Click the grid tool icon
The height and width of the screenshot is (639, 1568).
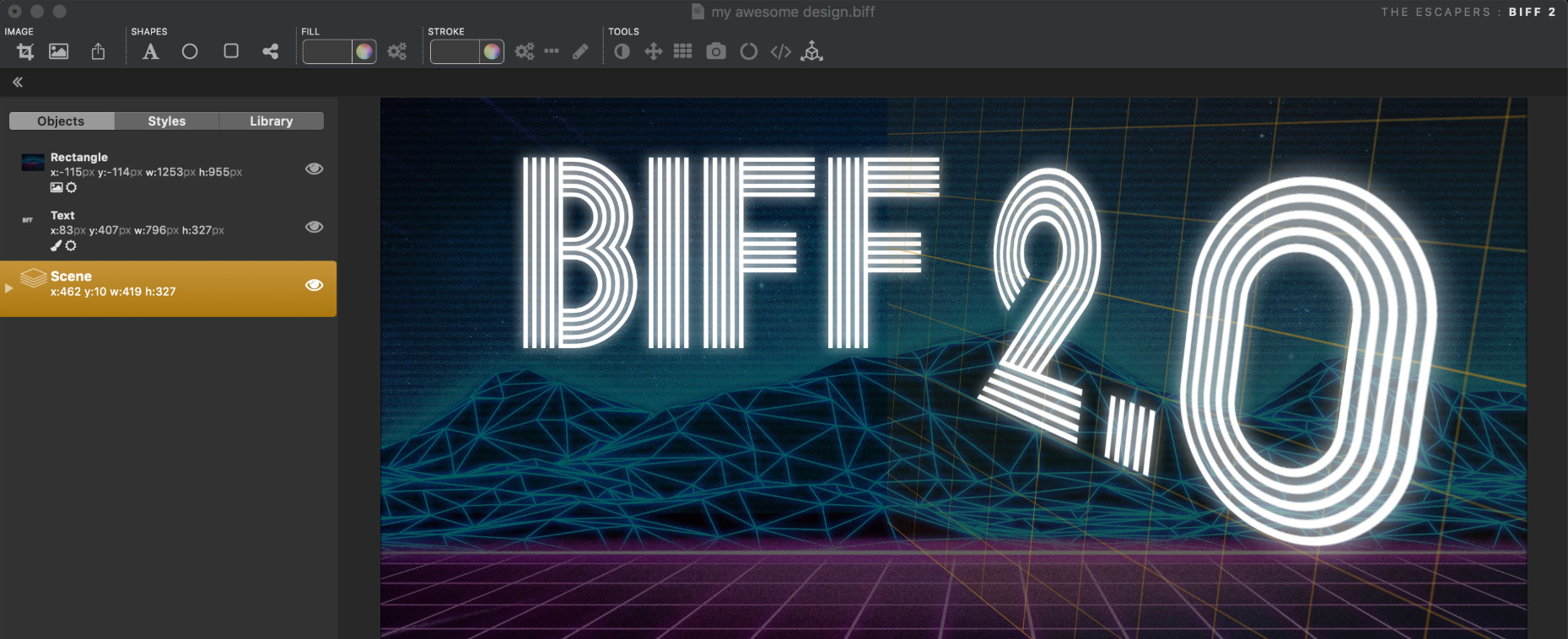(x=682, y=51)
